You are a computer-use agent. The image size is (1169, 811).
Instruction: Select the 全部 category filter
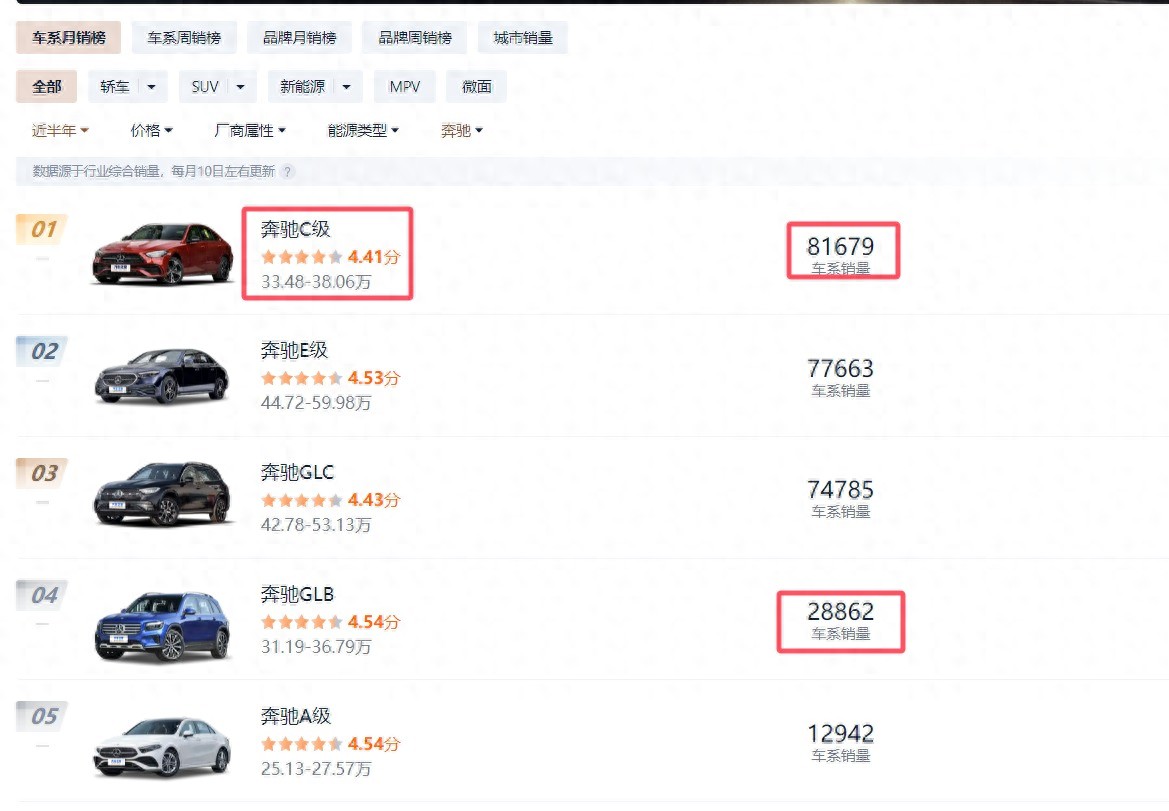pos(46,87)
